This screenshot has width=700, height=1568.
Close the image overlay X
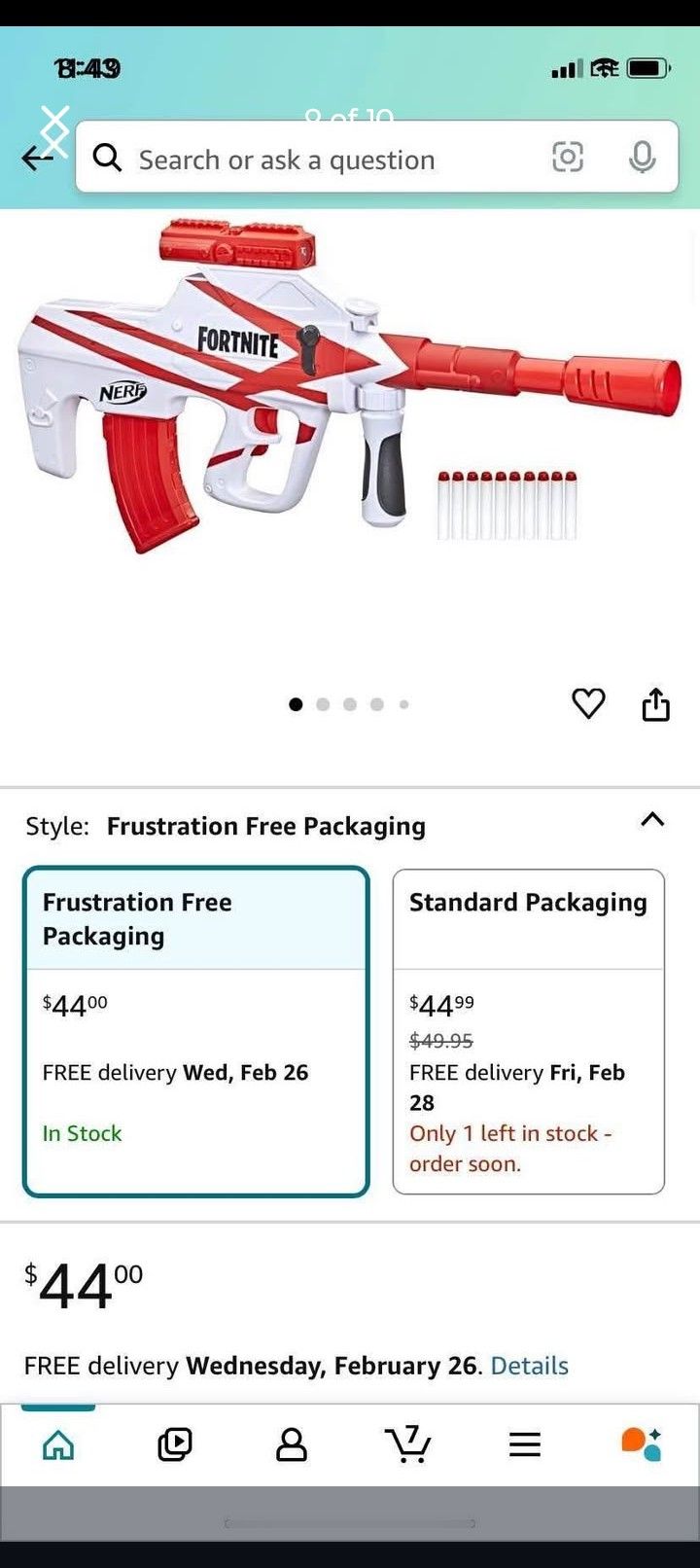[55, 129]
